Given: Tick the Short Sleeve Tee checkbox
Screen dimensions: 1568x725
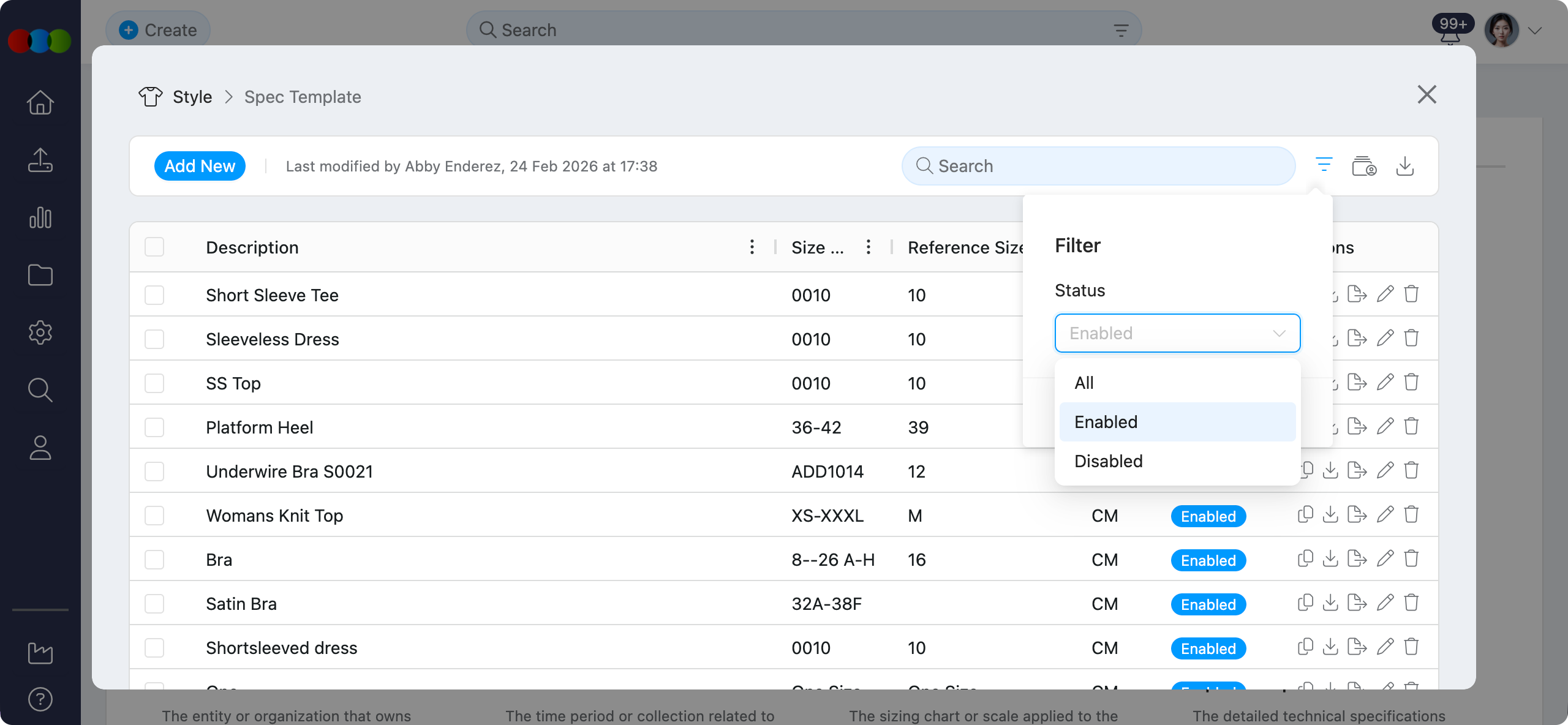Looking at the screenshot, I should [154, 295].
